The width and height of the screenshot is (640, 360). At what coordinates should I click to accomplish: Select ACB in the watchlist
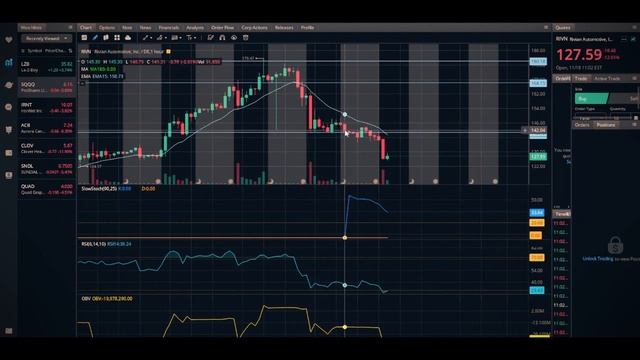tap(47, 128)
